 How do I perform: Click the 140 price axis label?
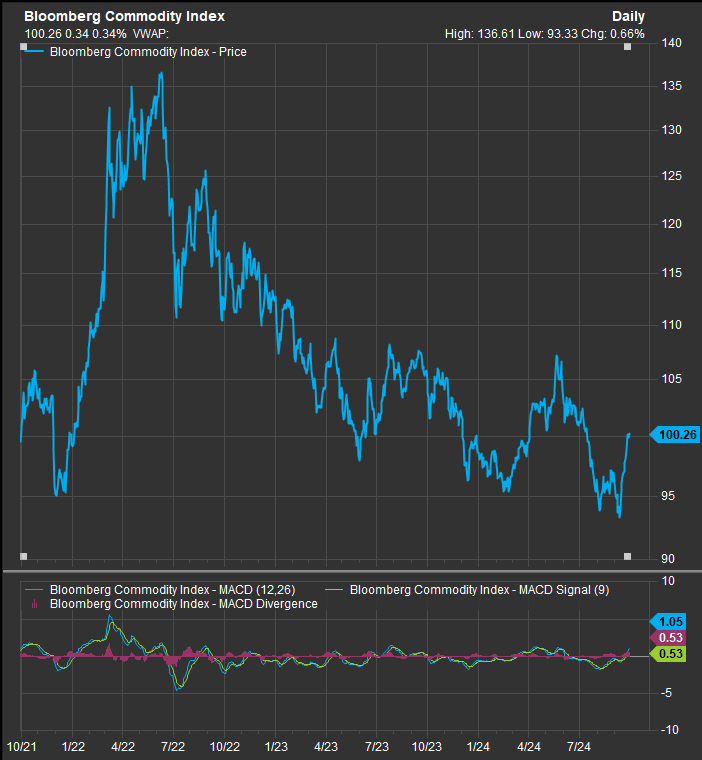pyautogui.click(x=671, y=43)
